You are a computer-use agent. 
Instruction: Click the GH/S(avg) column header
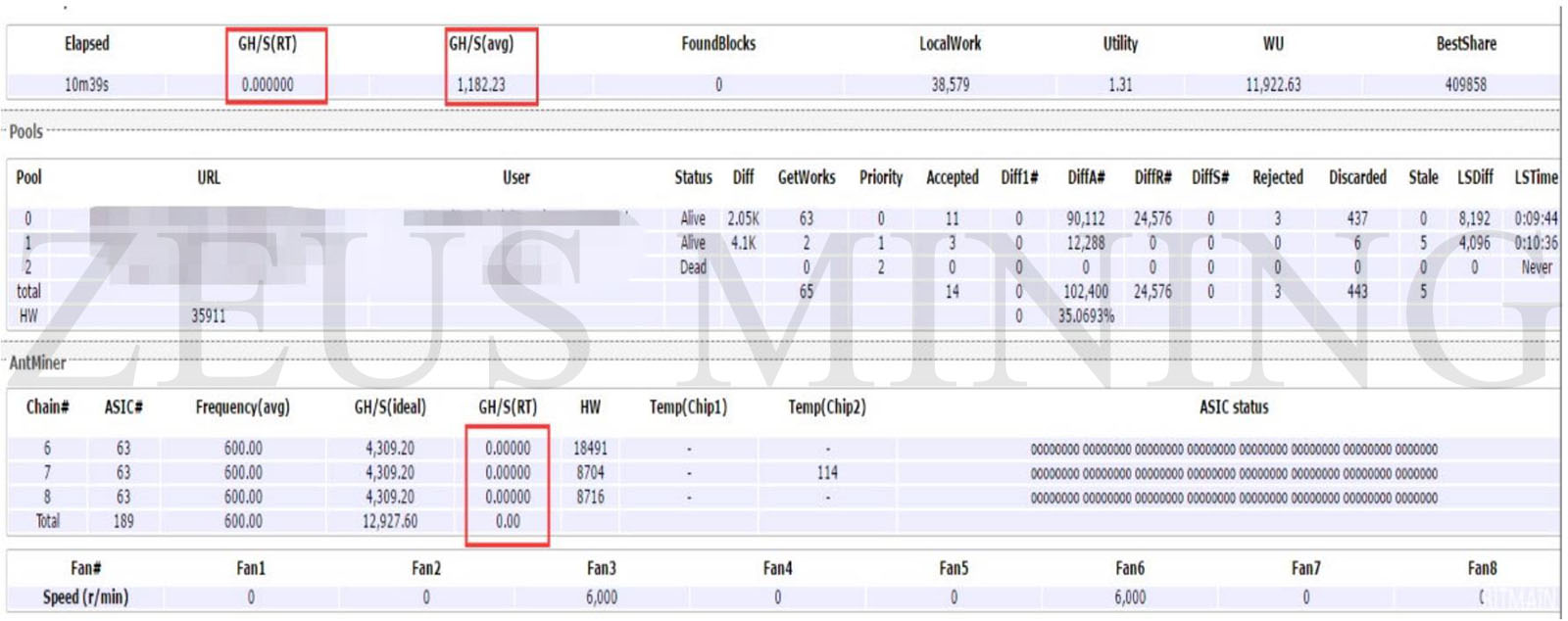[481, 43]
